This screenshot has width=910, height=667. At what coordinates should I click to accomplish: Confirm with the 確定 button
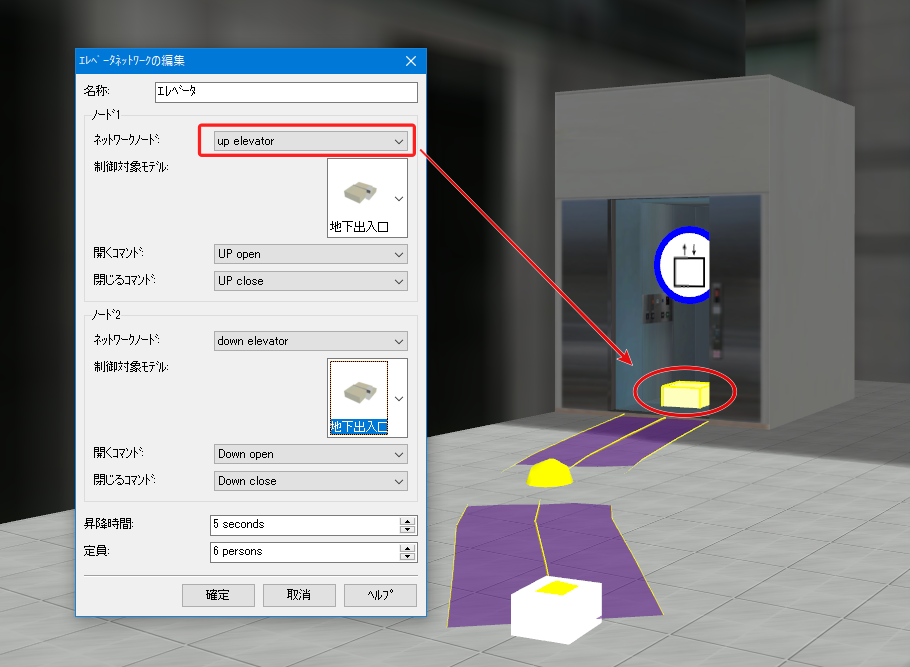click(218, 595)
